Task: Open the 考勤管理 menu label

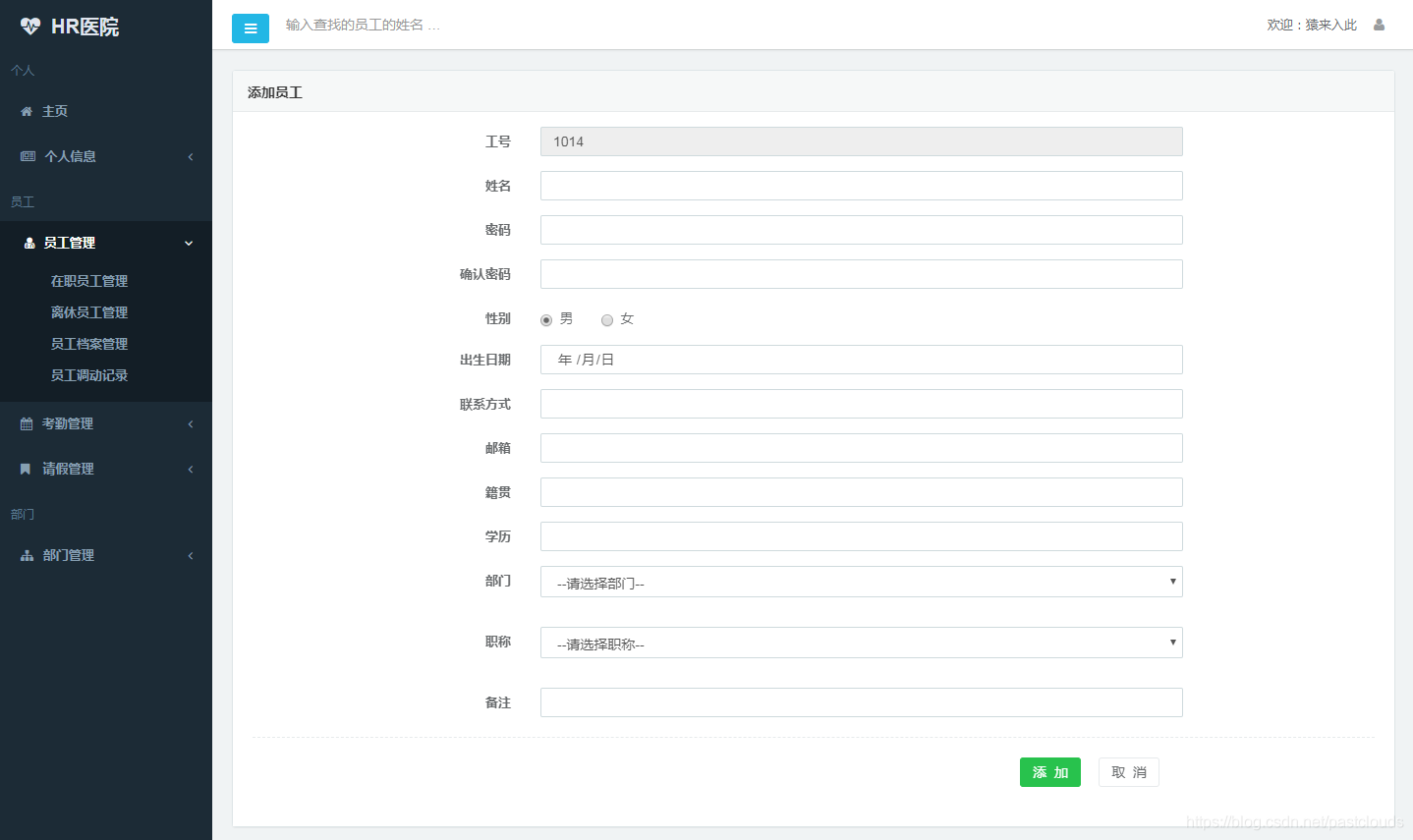Action: (x=68, y=423)
